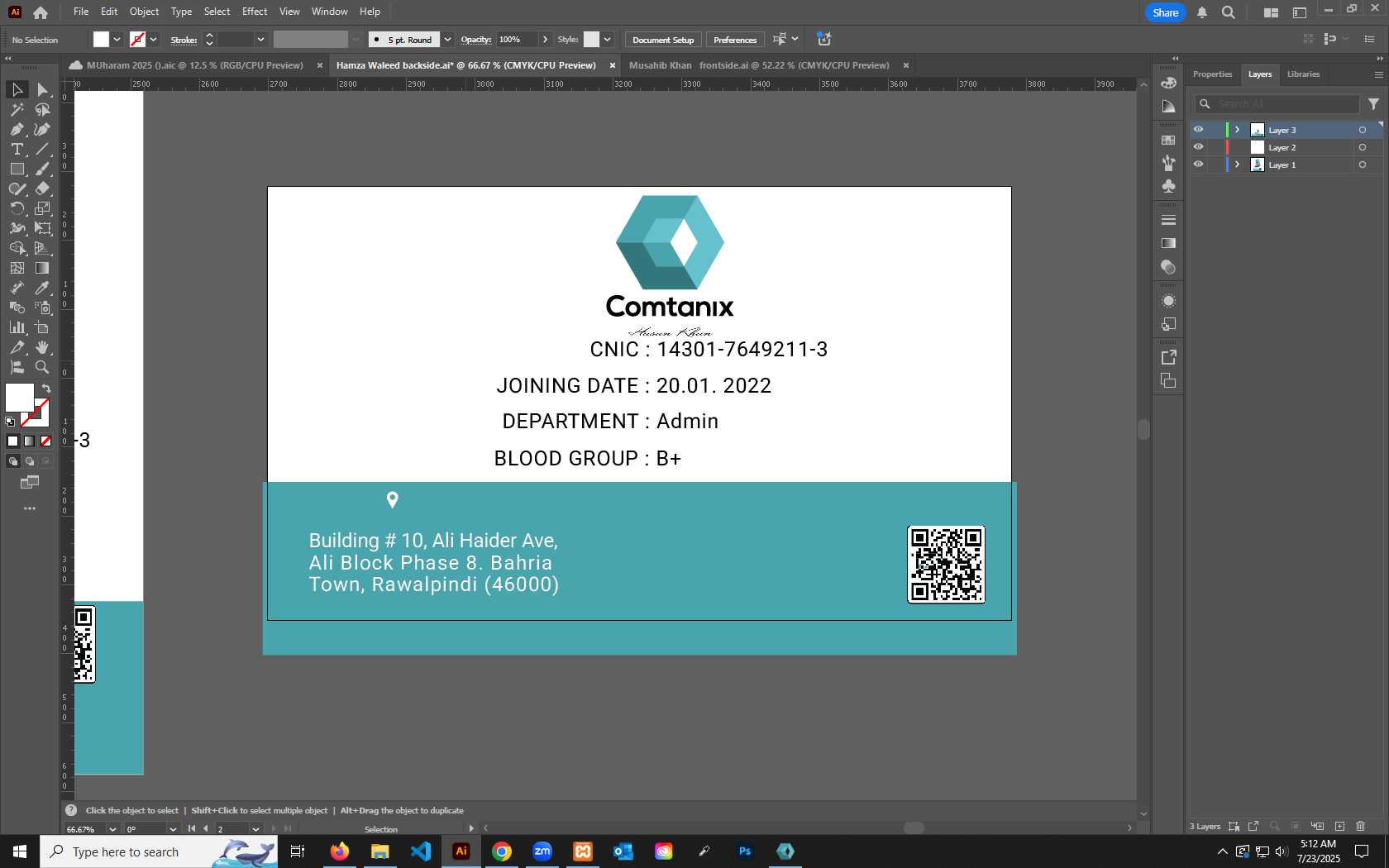Open zoom level dropdown at 66.67%

pos(112,829)
